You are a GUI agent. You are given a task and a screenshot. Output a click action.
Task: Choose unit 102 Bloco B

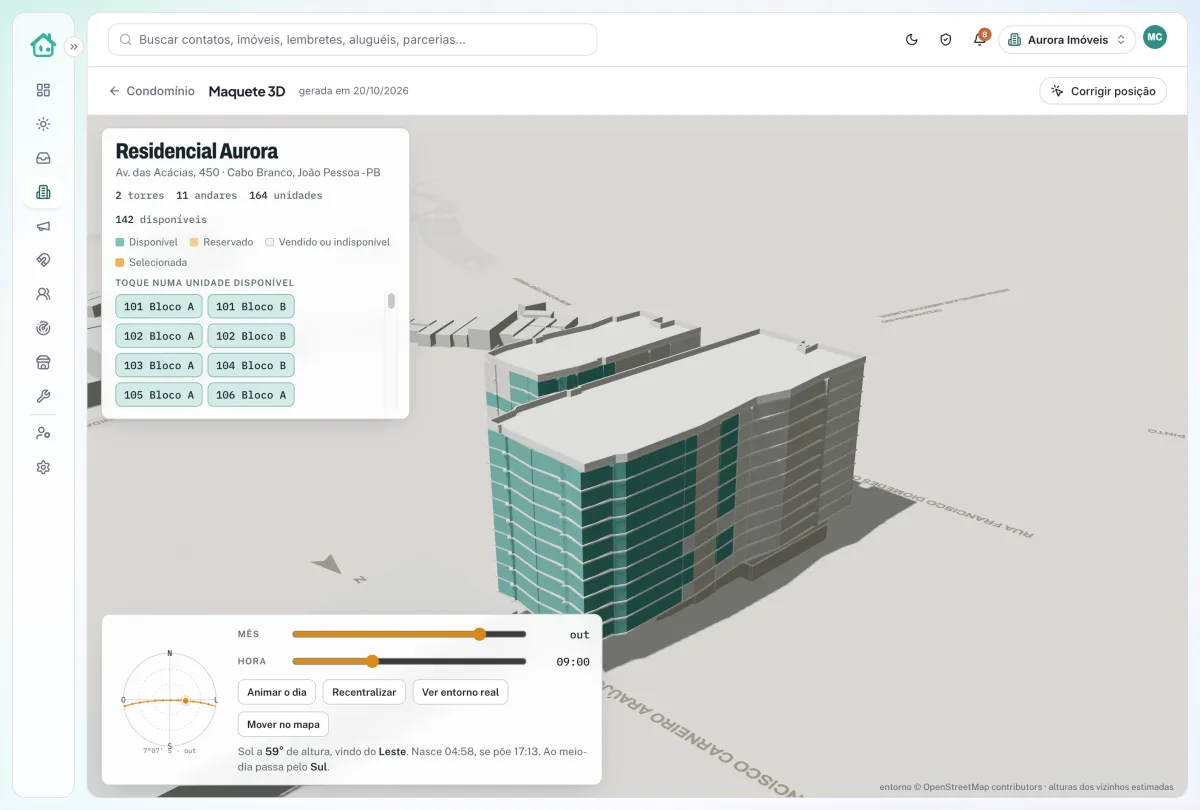[251, 336]
